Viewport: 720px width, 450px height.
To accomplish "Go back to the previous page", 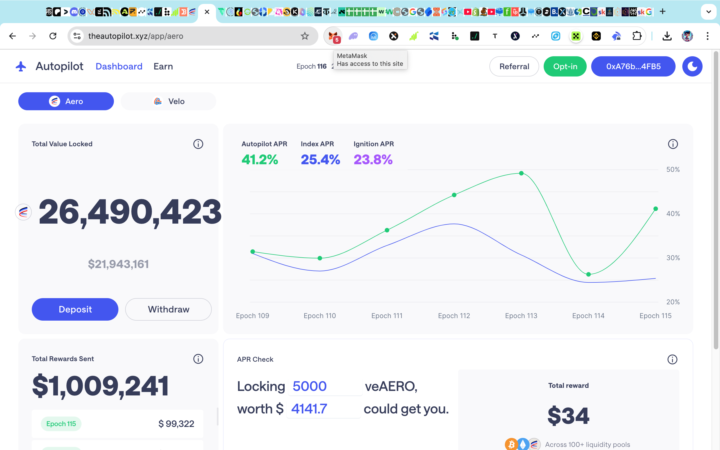I will click(12, 36).
